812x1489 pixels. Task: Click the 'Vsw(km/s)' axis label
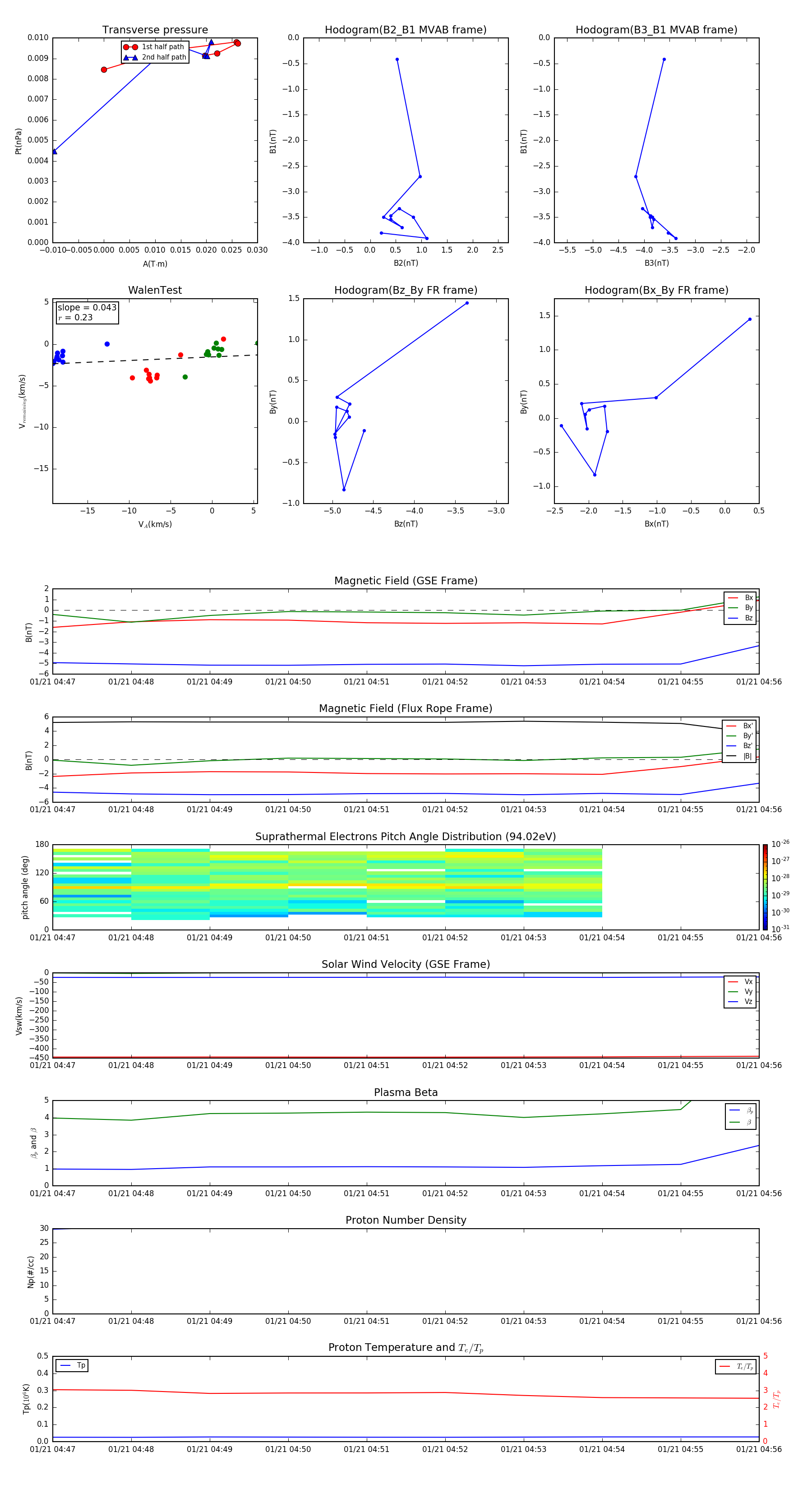pos(18,1016)
